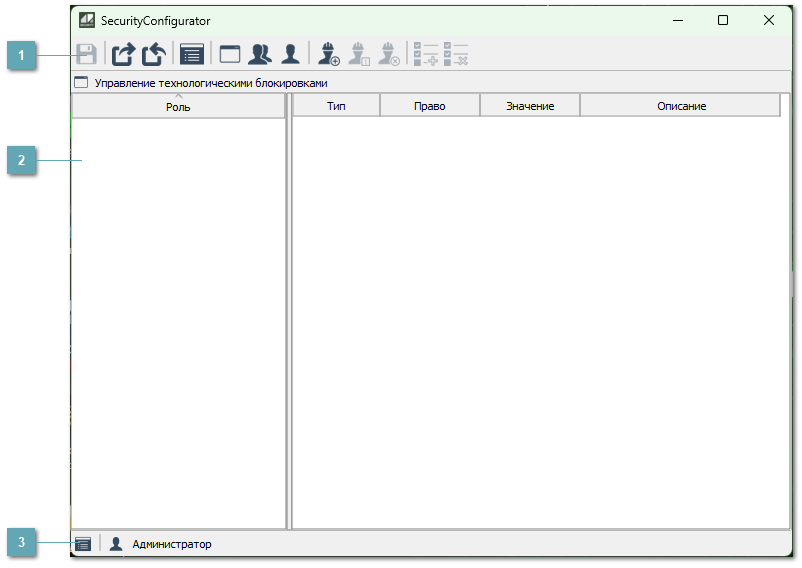This screenshot has height=568, width=802.
Task: Click the Управление технологическими блокировками label
Action: (210, 83)
